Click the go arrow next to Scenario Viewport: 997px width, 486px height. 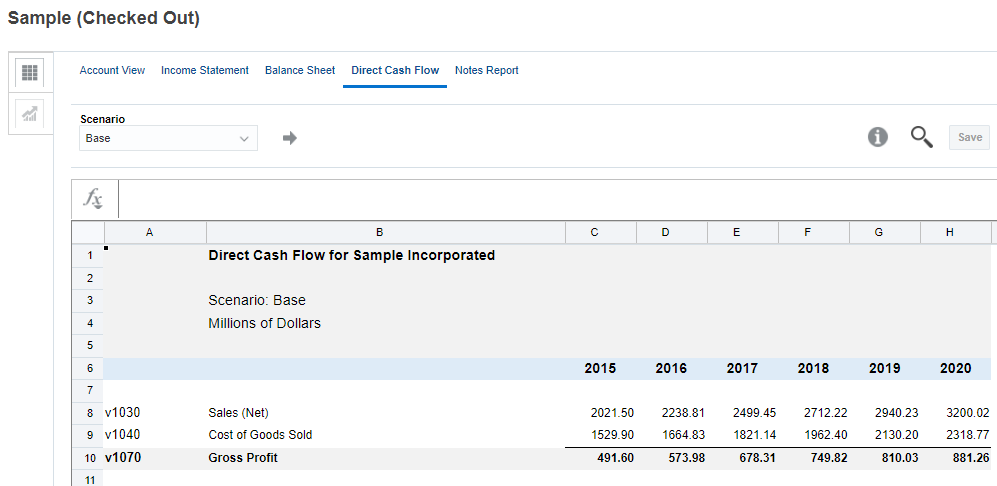pyautogui.click(x=290, y=138)
